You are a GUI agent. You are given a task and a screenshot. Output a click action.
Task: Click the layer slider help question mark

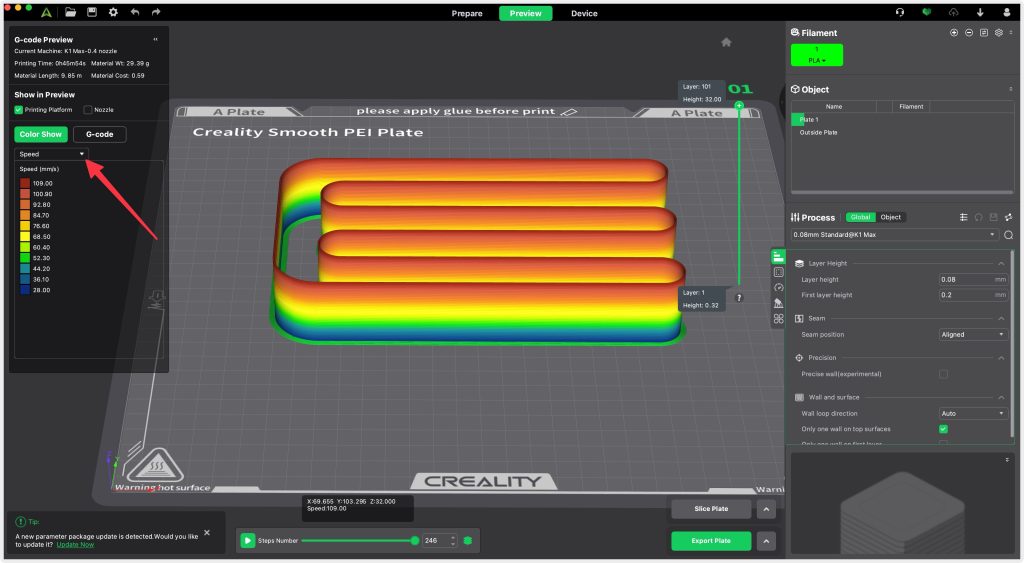[x=739, y=297]
